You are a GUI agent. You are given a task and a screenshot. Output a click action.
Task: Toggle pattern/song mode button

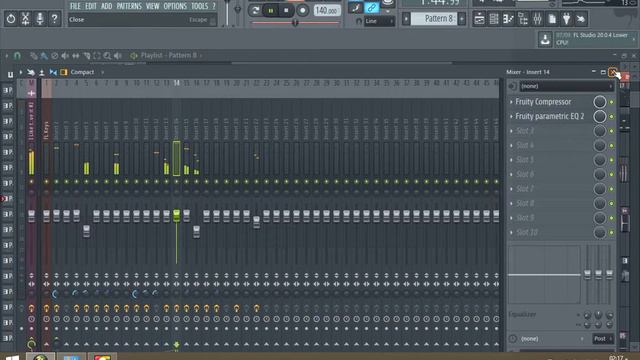255,11
